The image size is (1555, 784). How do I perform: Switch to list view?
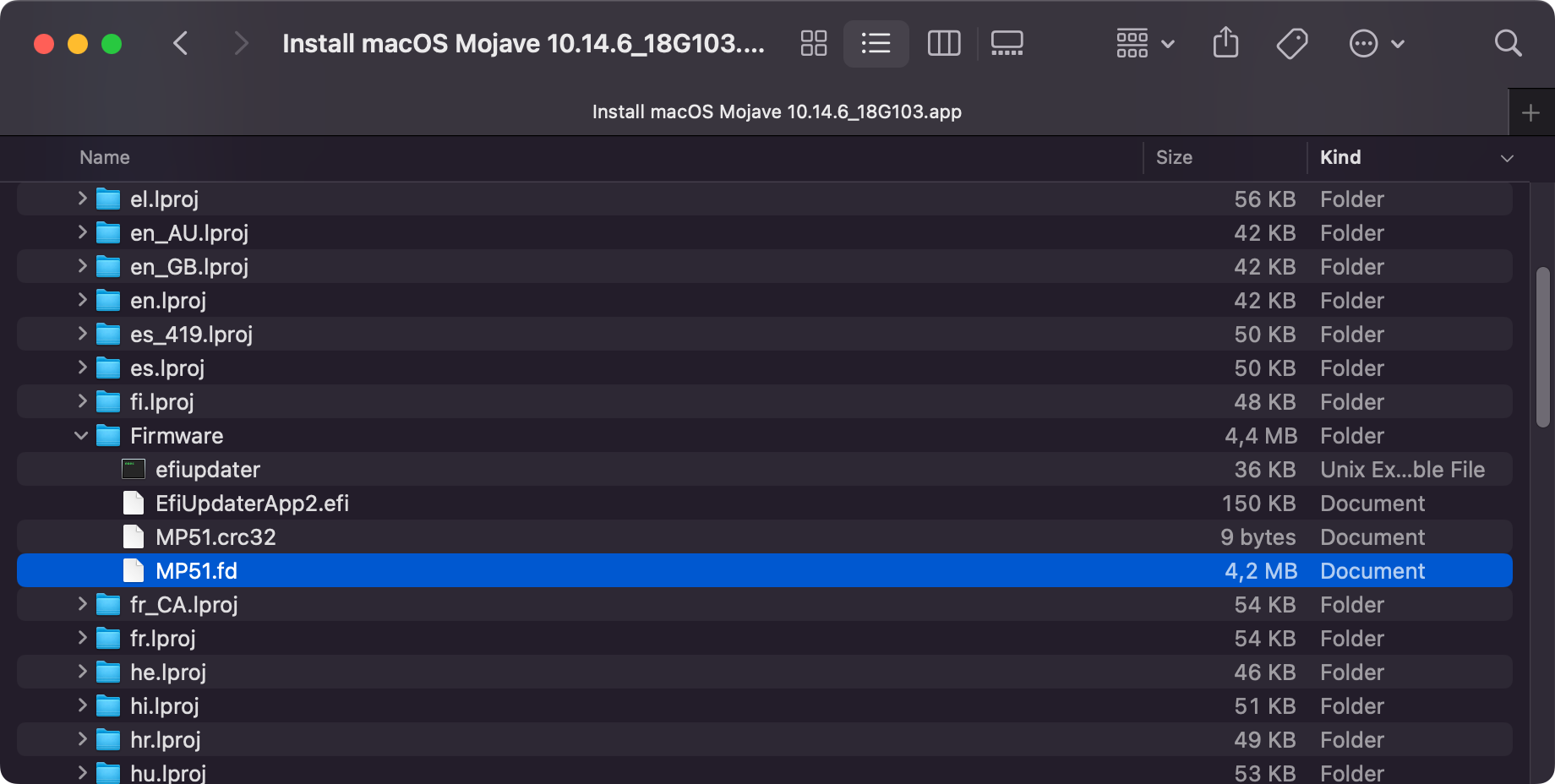[876, 43]
